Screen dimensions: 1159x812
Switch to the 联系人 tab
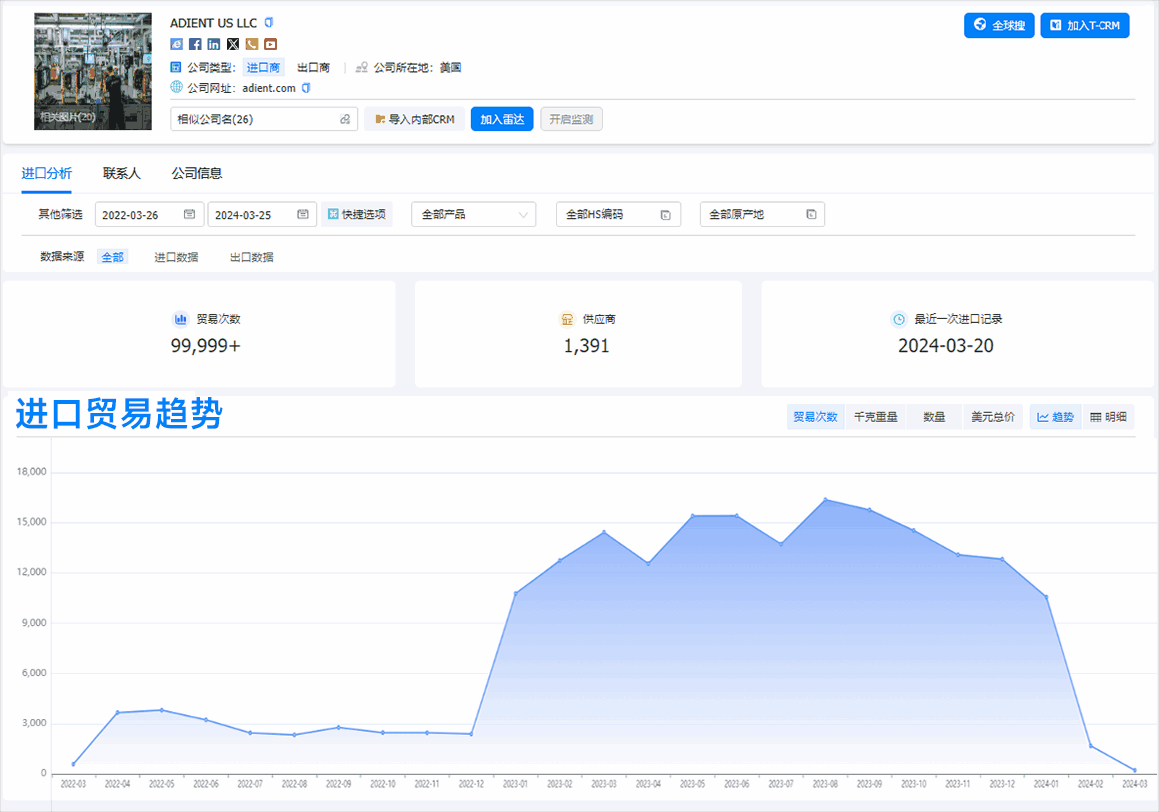[122, 173]
